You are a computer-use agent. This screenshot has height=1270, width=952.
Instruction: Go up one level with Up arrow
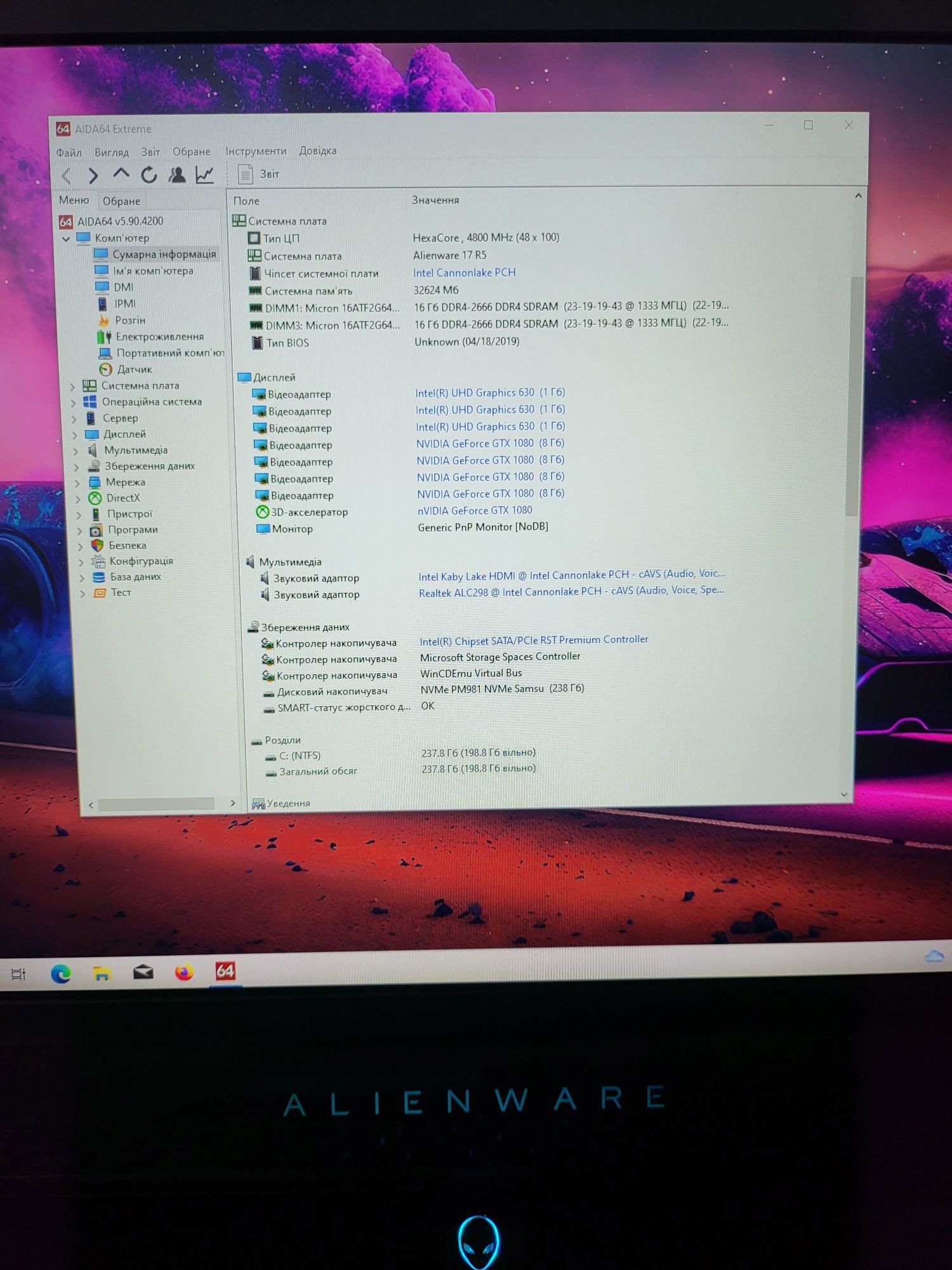[121, 174]
